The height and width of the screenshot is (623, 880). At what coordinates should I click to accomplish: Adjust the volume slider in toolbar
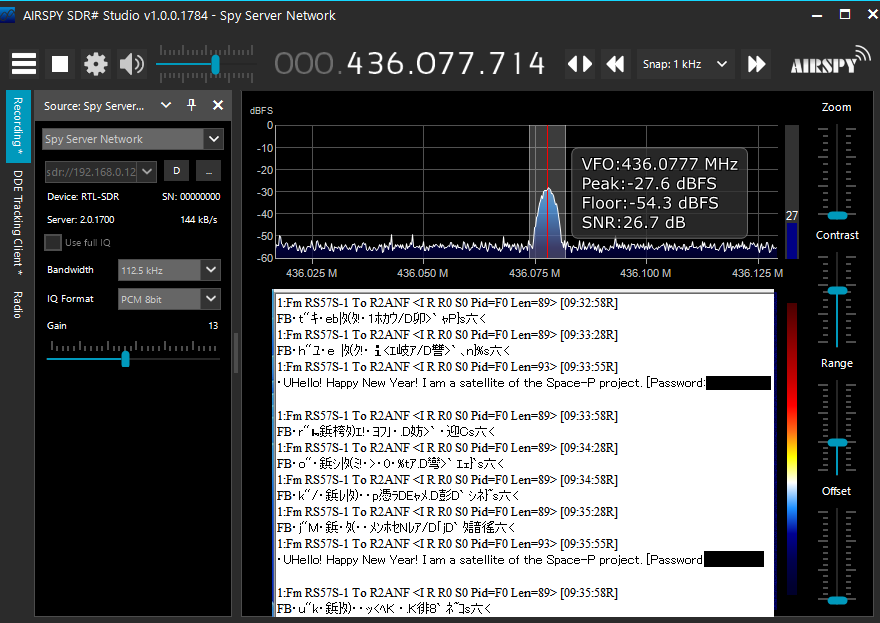point(215,64)
